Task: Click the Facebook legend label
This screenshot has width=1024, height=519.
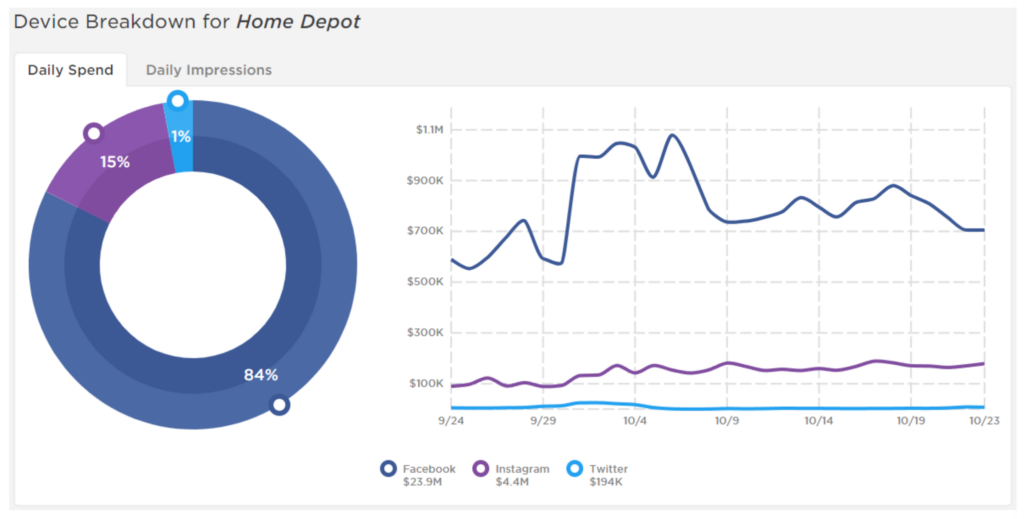Action: pos(429,469)
